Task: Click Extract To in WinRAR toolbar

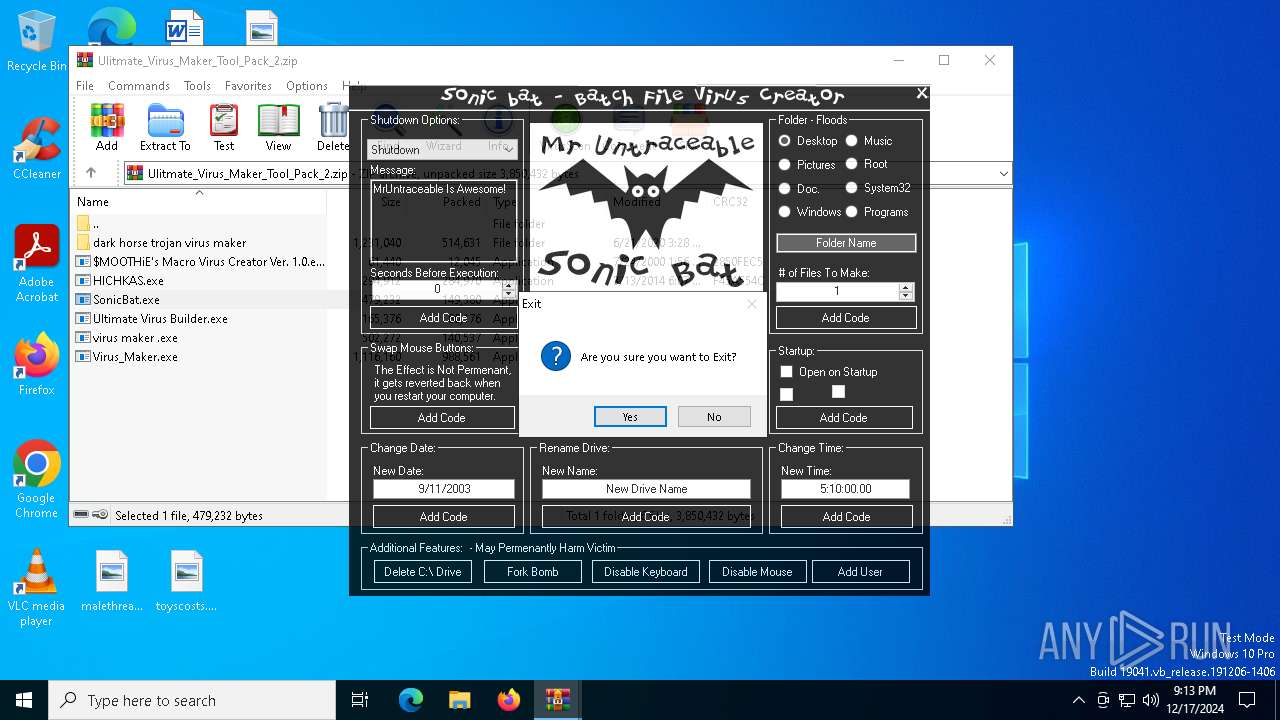Action: (x=165, y=126)
